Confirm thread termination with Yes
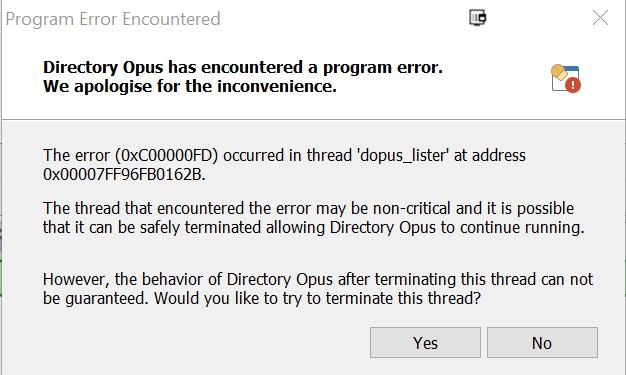The width and height of the screenshot is (626, 375). (425, 343)
